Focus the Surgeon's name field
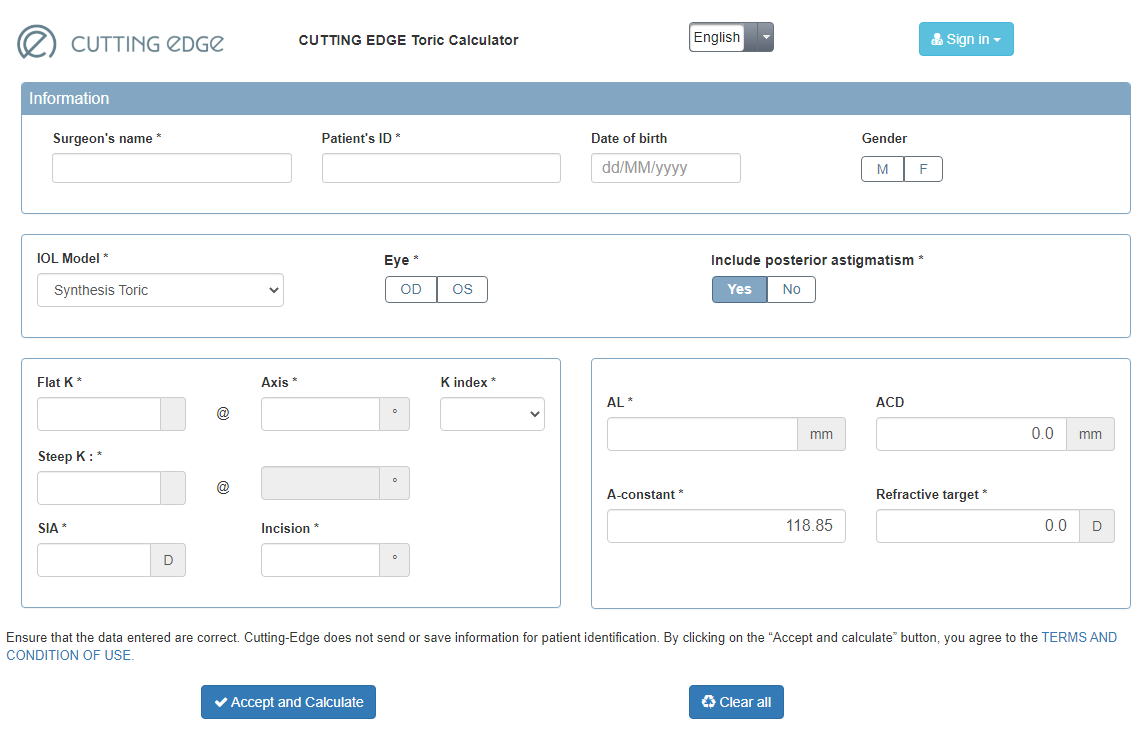The image size is (1148, 748). coord(172,168)
